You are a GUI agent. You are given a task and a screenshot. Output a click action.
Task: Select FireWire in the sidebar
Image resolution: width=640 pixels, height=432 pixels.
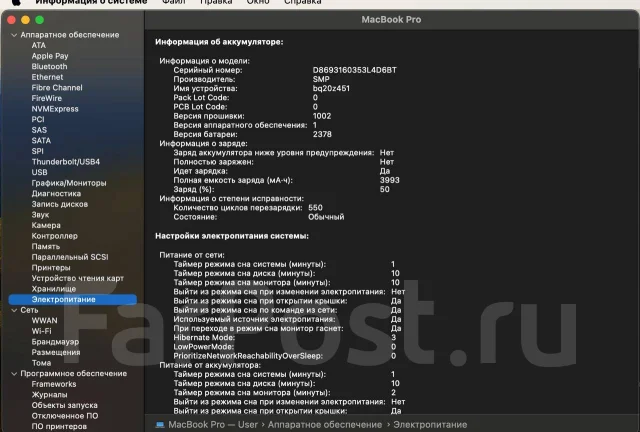click(x=47, y=98)
